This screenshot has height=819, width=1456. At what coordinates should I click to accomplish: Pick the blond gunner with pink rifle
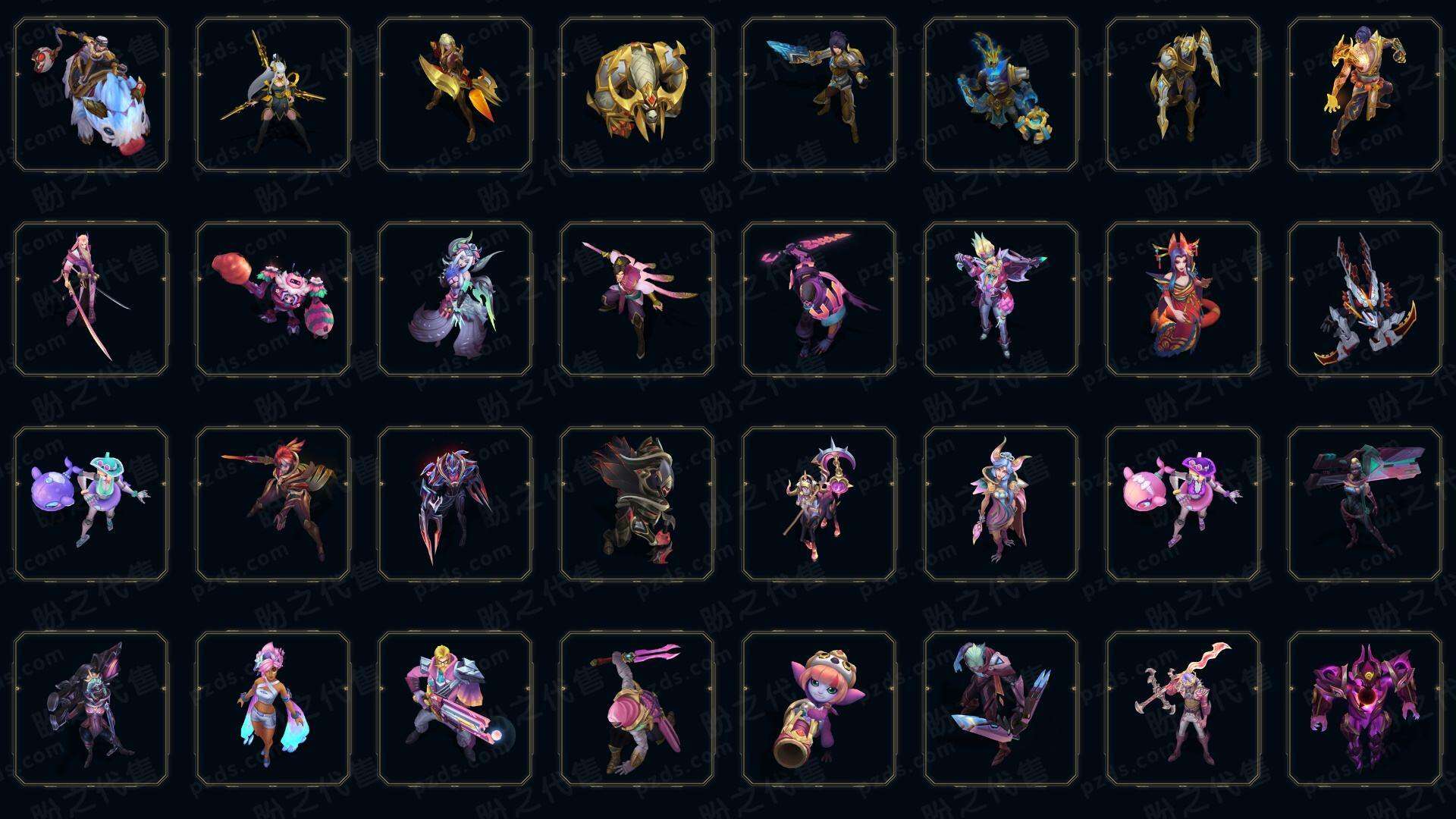point(455,708)
